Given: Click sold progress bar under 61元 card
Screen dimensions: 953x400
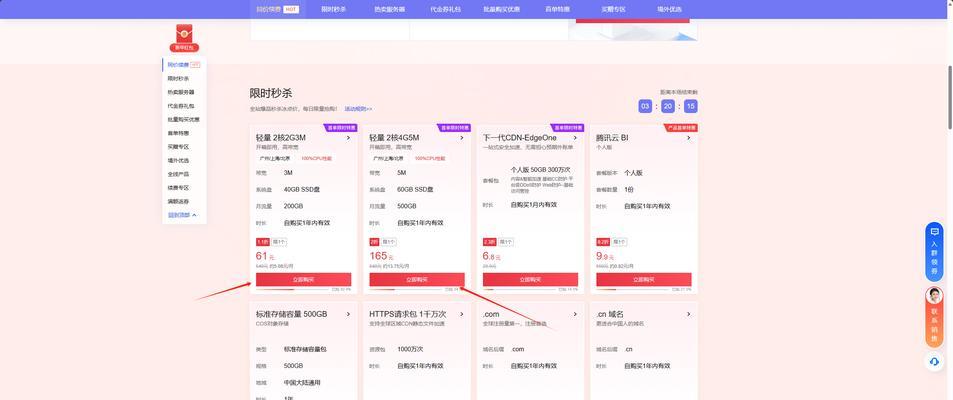Looking at the screenshot, I should 293,290.
